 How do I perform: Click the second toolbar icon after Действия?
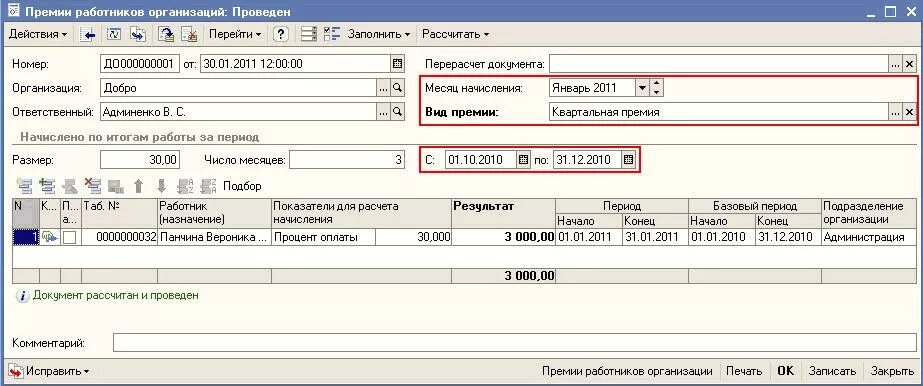[114, 34]
